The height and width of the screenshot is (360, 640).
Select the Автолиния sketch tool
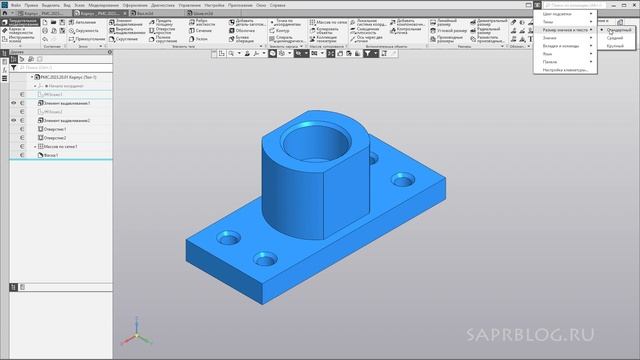point(83,22)
